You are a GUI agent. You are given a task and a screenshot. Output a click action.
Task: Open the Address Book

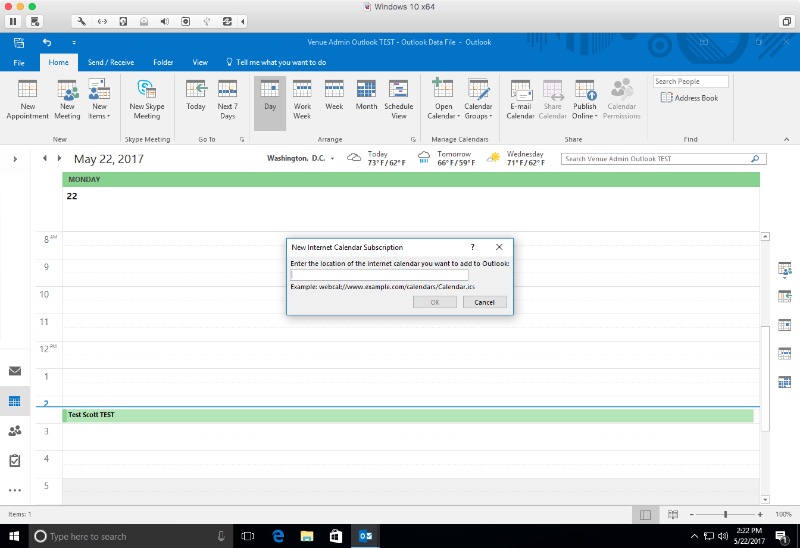pos(689,97)
